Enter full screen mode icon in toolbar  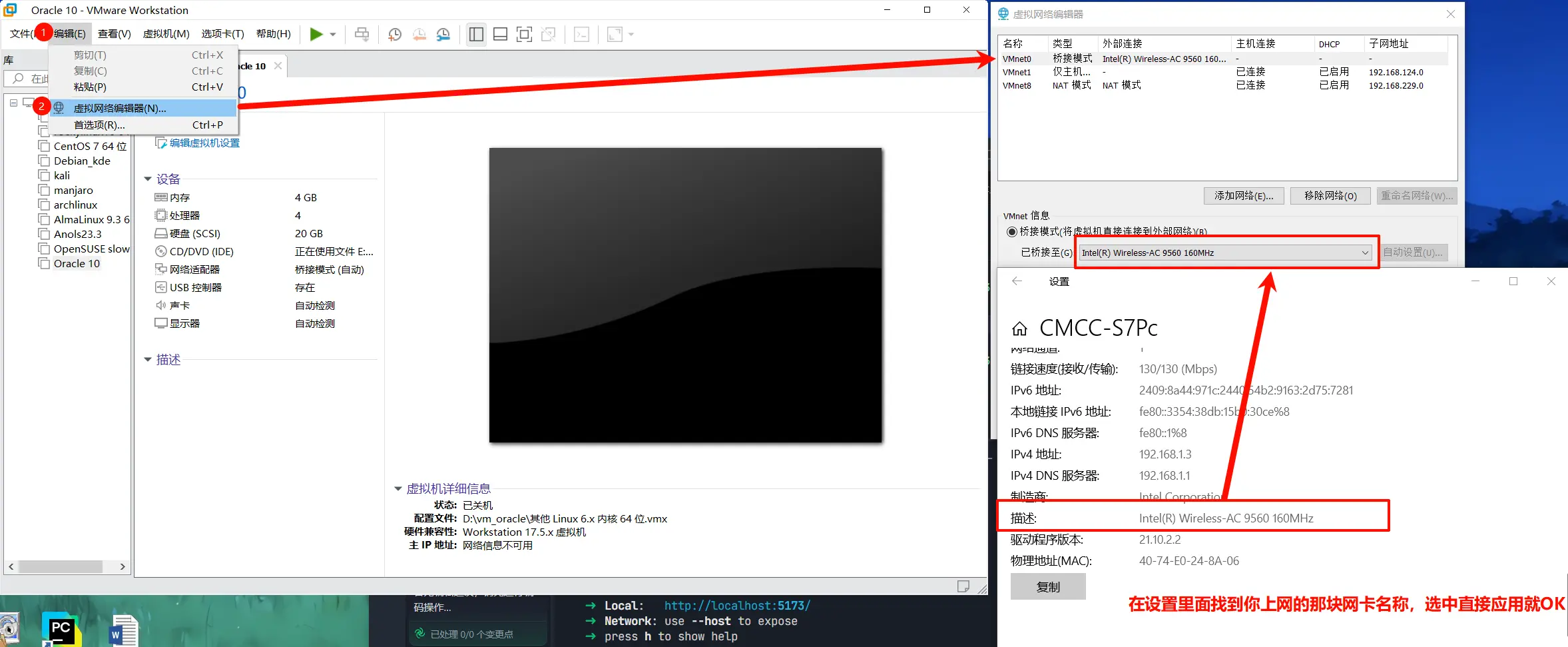point(525,34)
